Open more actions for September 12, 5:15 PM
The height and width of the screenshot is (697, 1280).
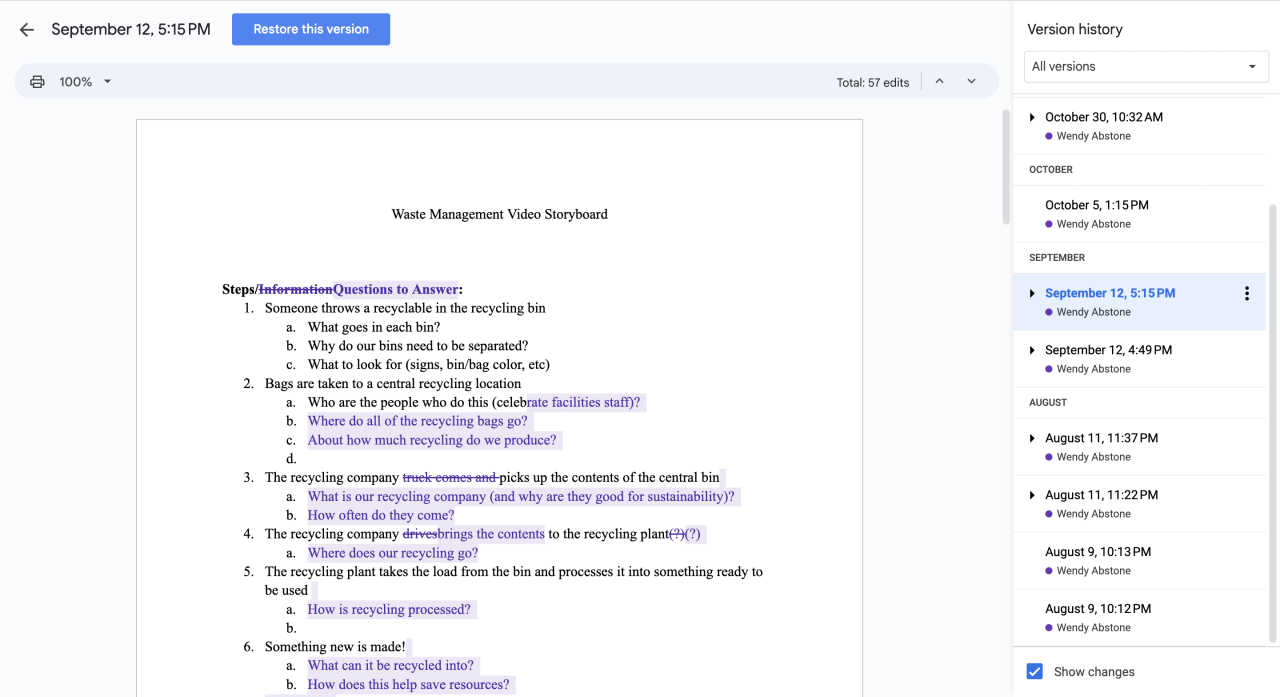[1246, 294]
